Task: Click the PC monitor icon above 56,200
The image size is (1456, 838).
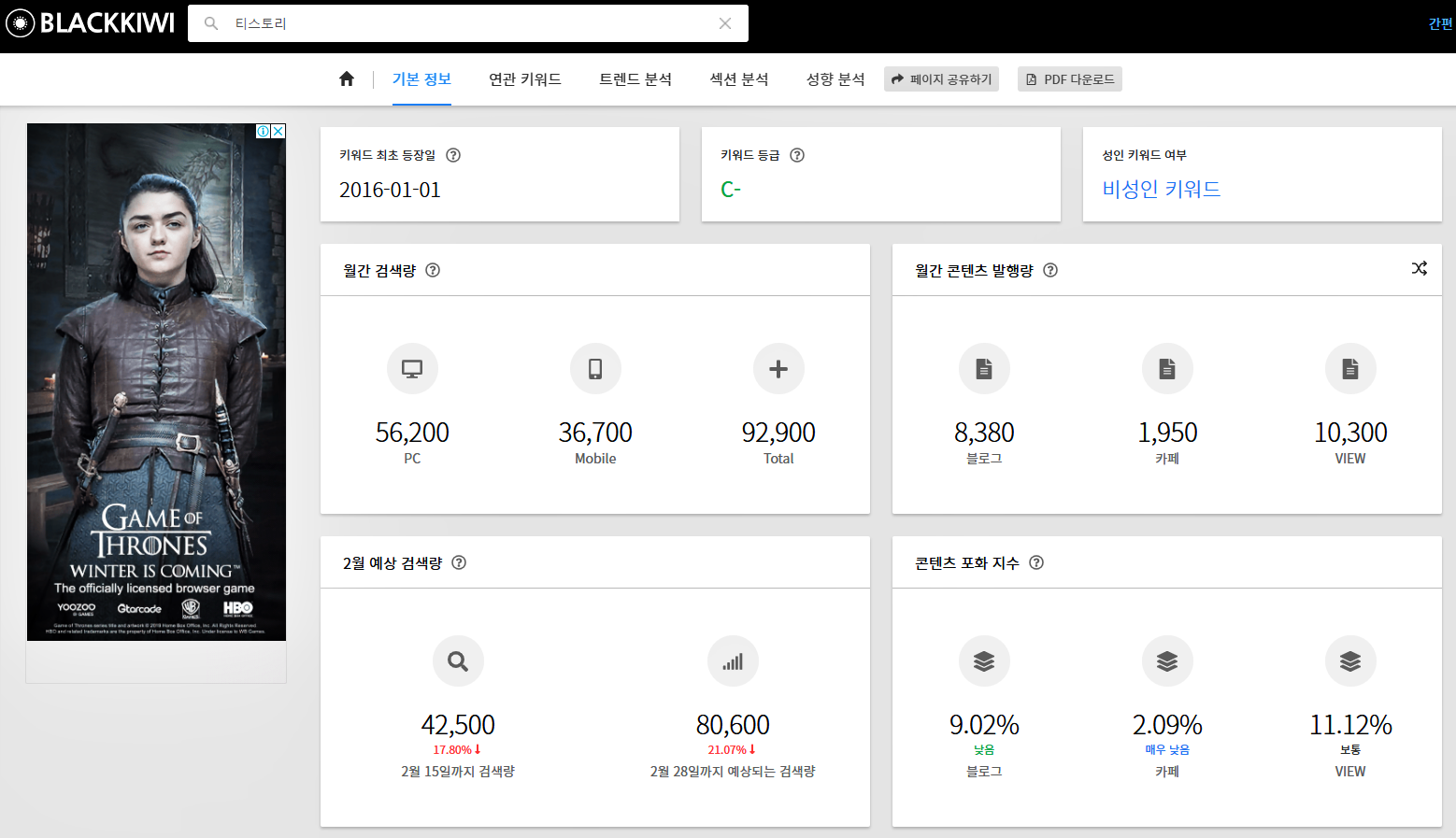Action: click(412, 369)
